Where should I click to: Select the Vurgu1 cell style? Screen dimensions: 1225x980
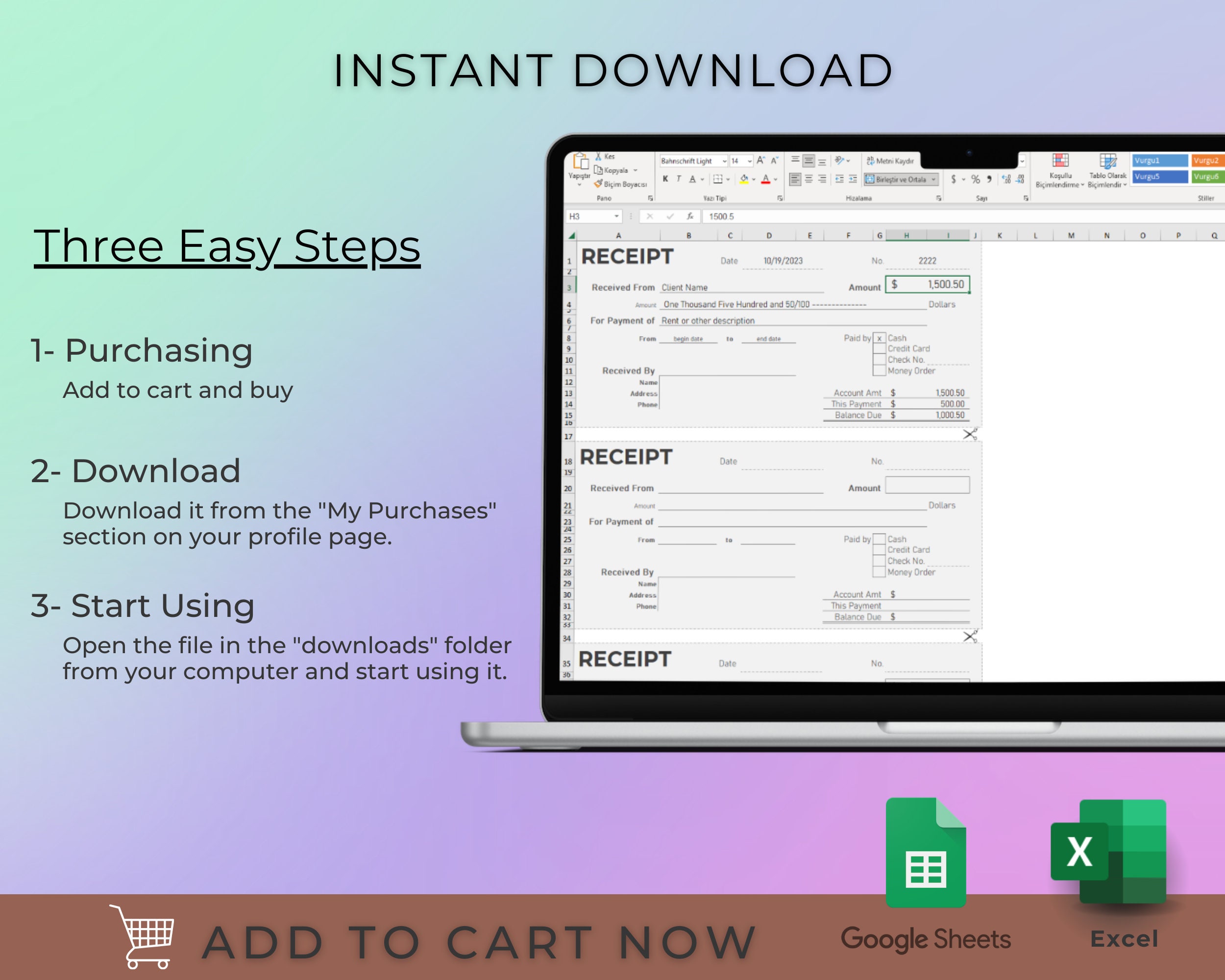[x=1160, y=160]
